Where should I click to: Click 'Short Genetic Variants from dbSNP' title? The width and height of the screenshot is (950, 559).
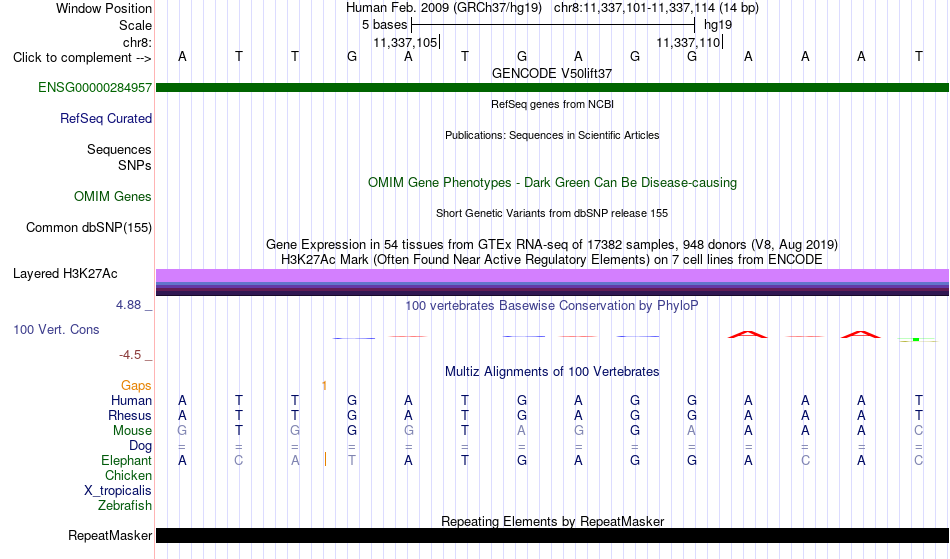pyautogui.click(x=552, y=213)
